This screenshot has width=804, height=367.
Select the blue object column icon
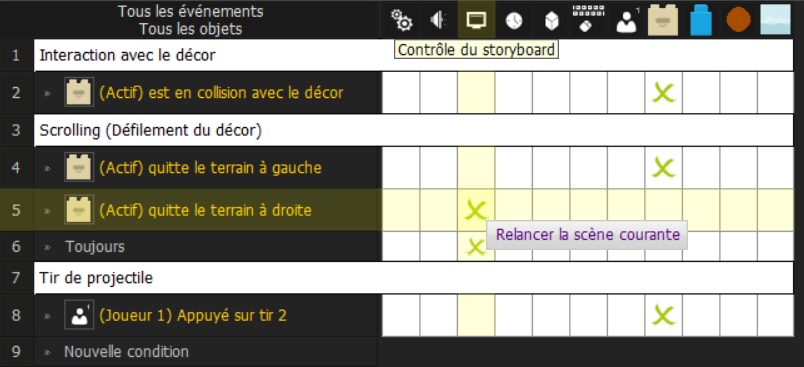click(701, 20)
